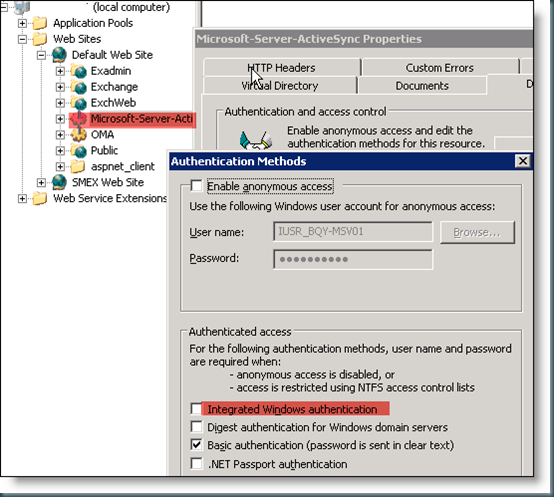Select SMEX Web Site label
Screen dimensions: 554x497
click(x=108, y=182)
